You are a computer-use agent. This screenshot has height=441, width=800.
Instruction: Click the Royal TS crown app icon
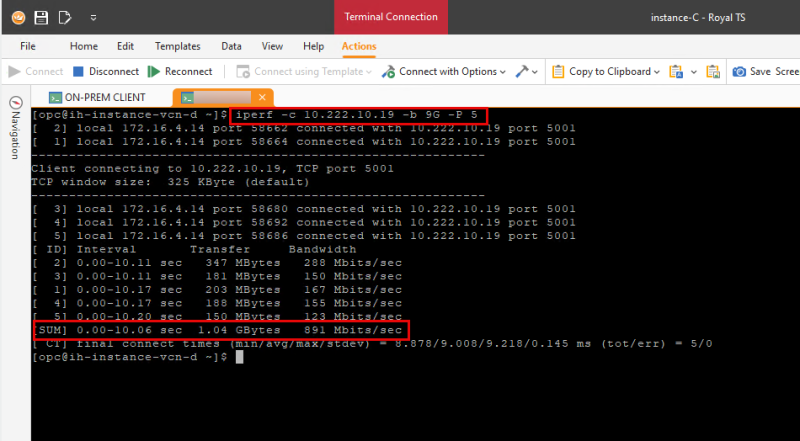point(16,17)
